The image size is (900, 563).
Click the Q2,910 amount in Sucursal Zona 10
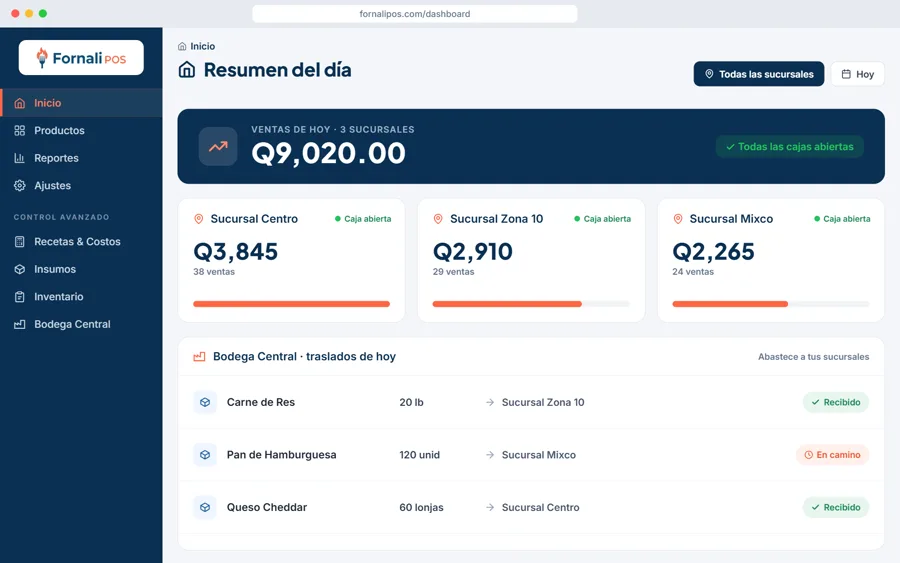(x=473, y=252)
